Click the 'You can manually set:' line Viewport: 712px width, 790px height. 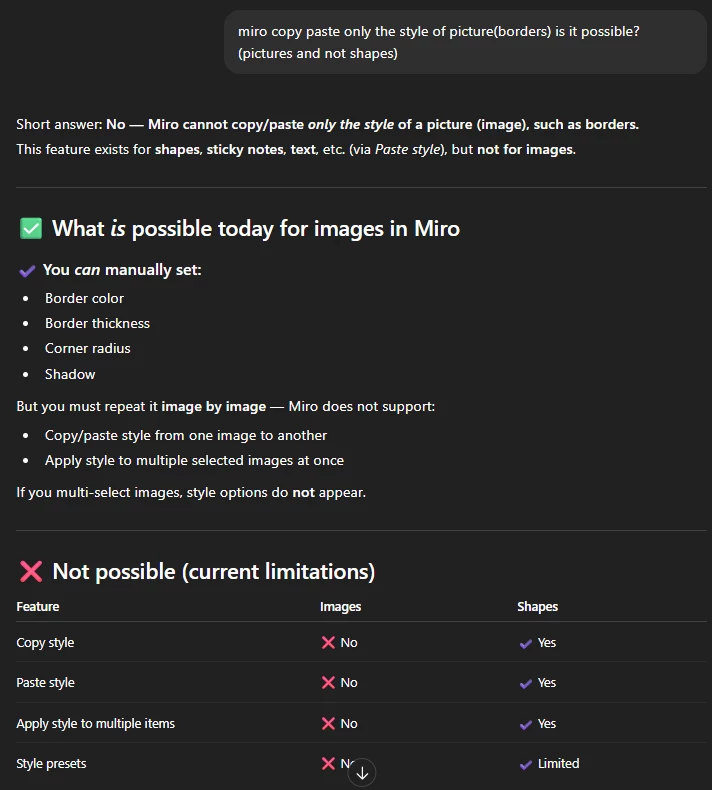click(122, 270)
